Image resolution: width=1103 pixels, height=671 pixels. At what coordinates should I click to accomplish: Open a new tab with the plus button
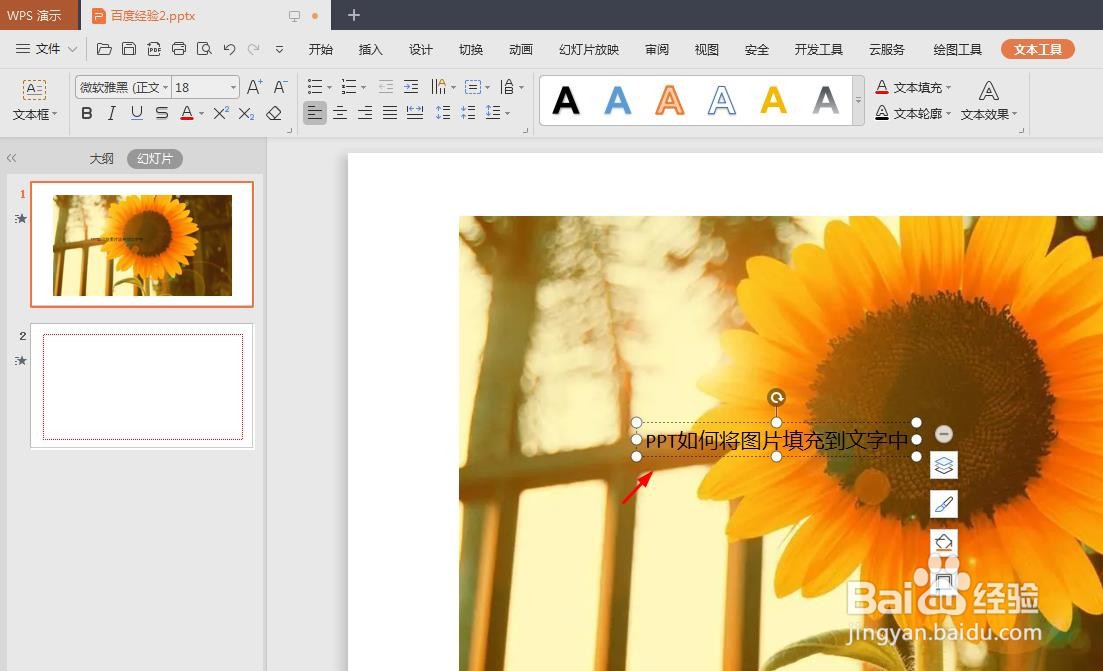click(x=354, y=15)
